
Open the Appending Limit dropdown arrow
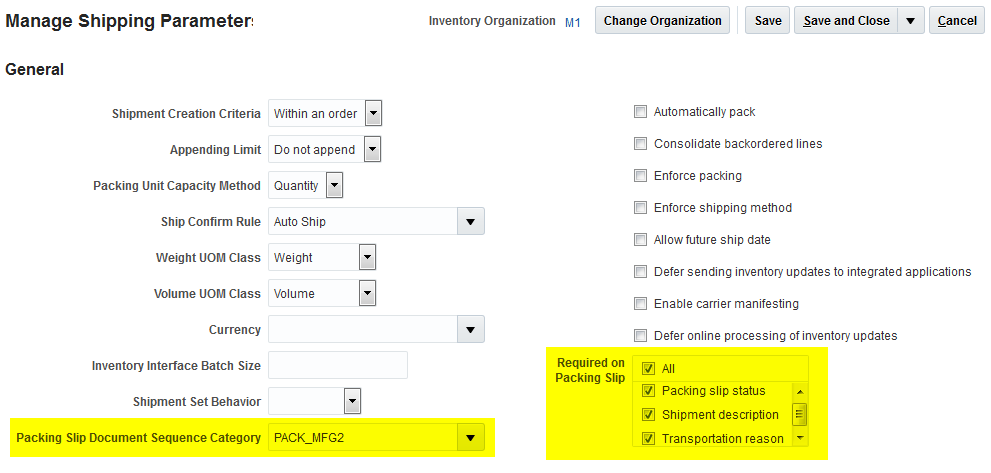(372, 149)
